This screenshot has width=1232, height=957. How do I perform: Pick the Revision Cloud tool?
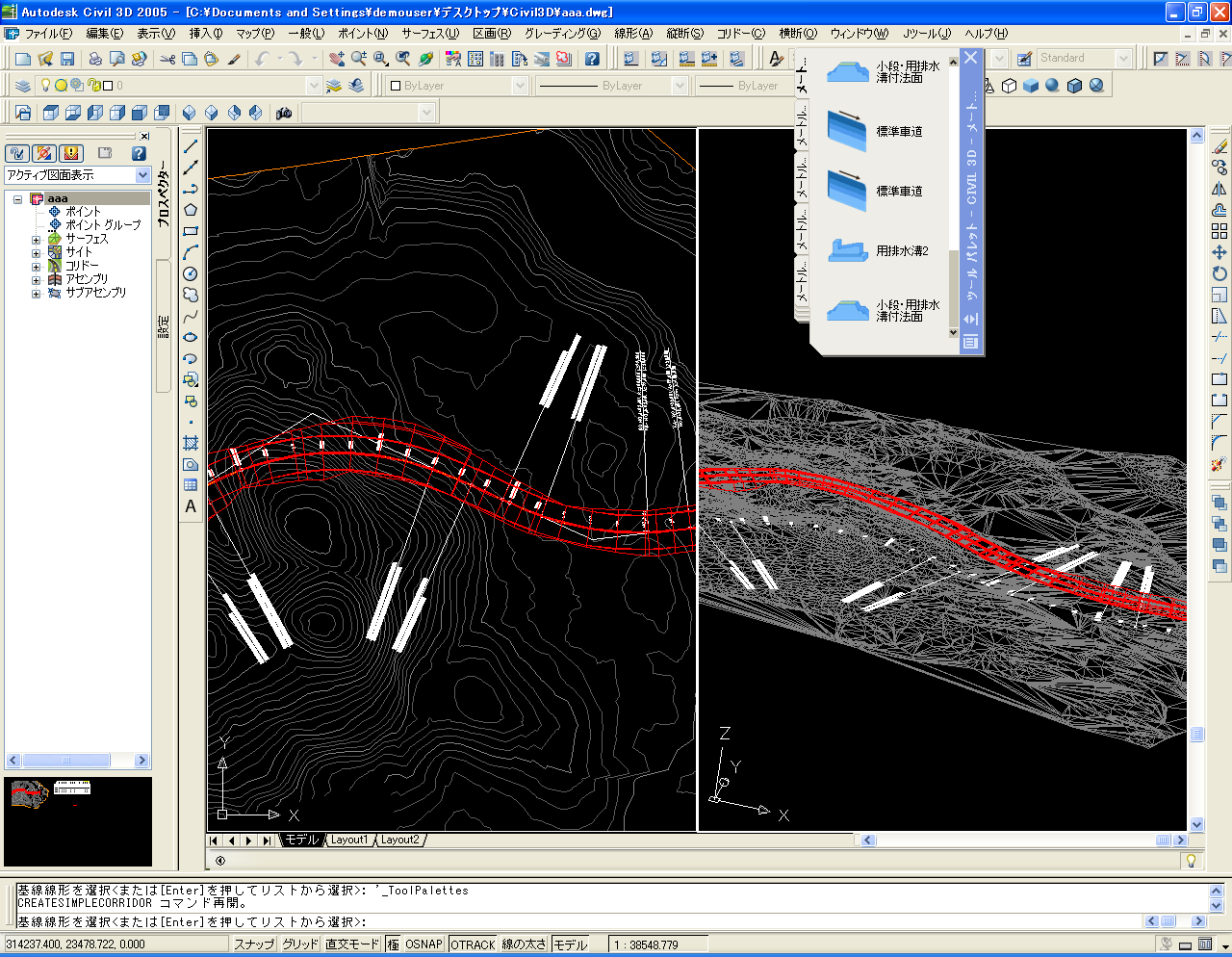(191, 295)
